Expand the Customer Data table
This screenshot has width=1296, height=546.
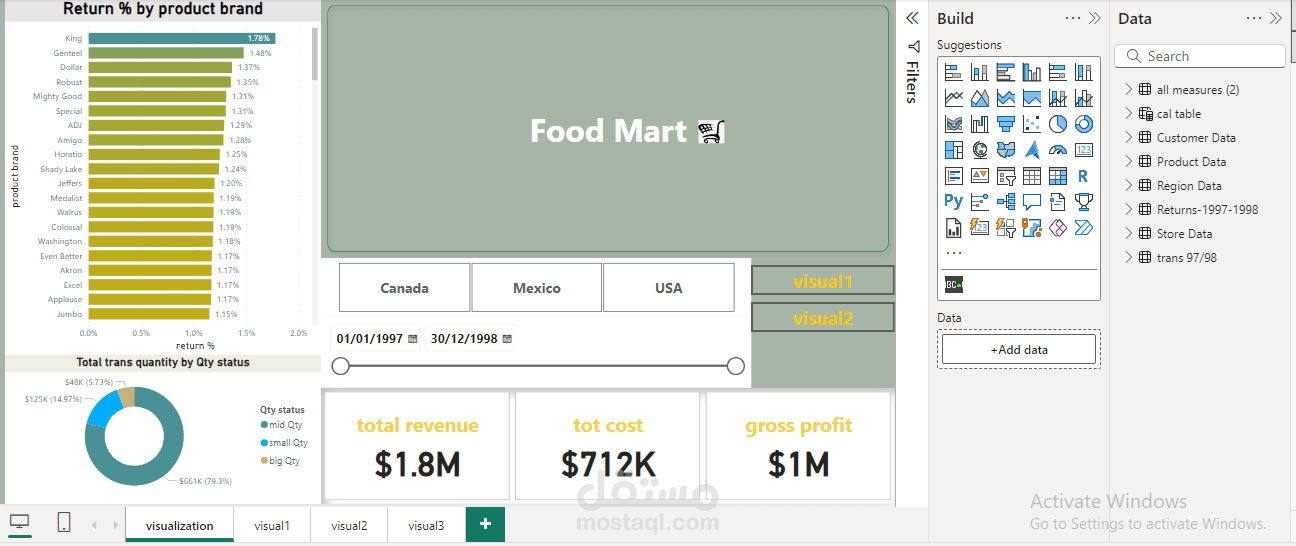pos(1129,137)
